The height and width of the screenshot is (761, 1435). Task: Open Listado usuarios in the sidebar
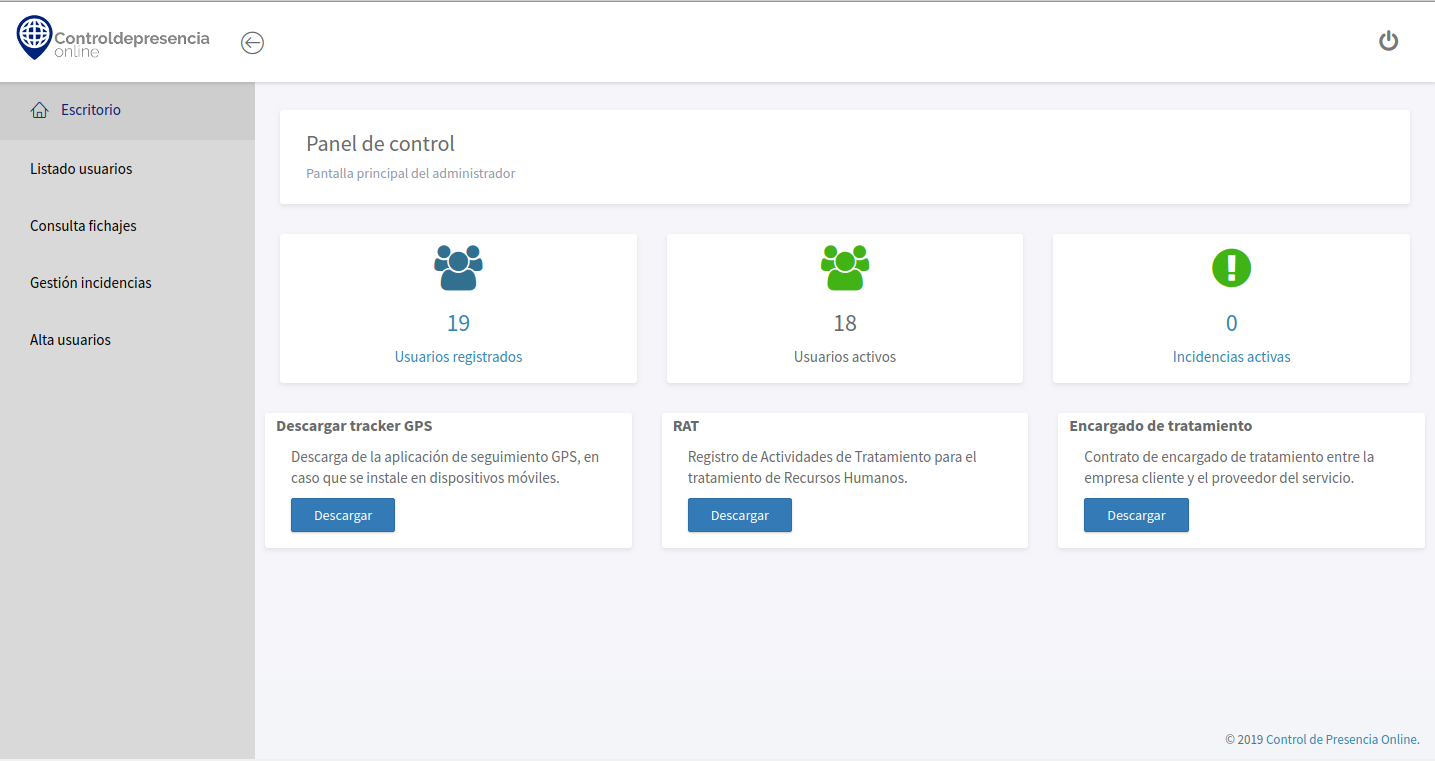(81, 168)
